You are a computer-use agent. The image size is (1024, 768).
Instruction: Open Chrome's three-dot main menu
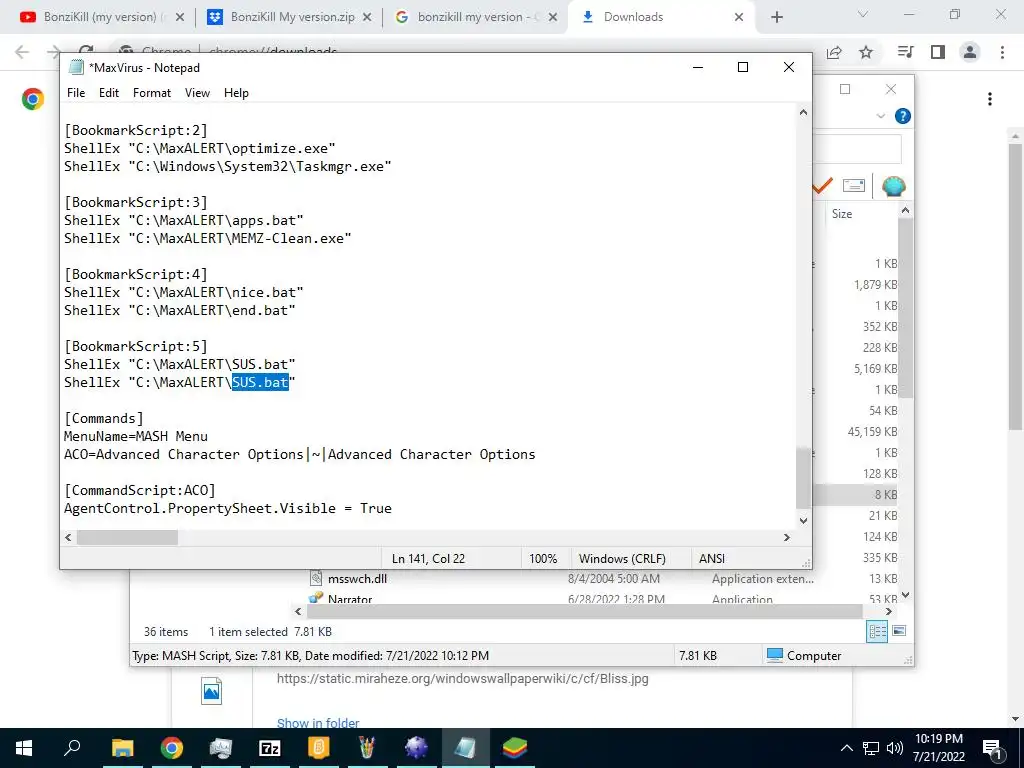(1002, 52)
